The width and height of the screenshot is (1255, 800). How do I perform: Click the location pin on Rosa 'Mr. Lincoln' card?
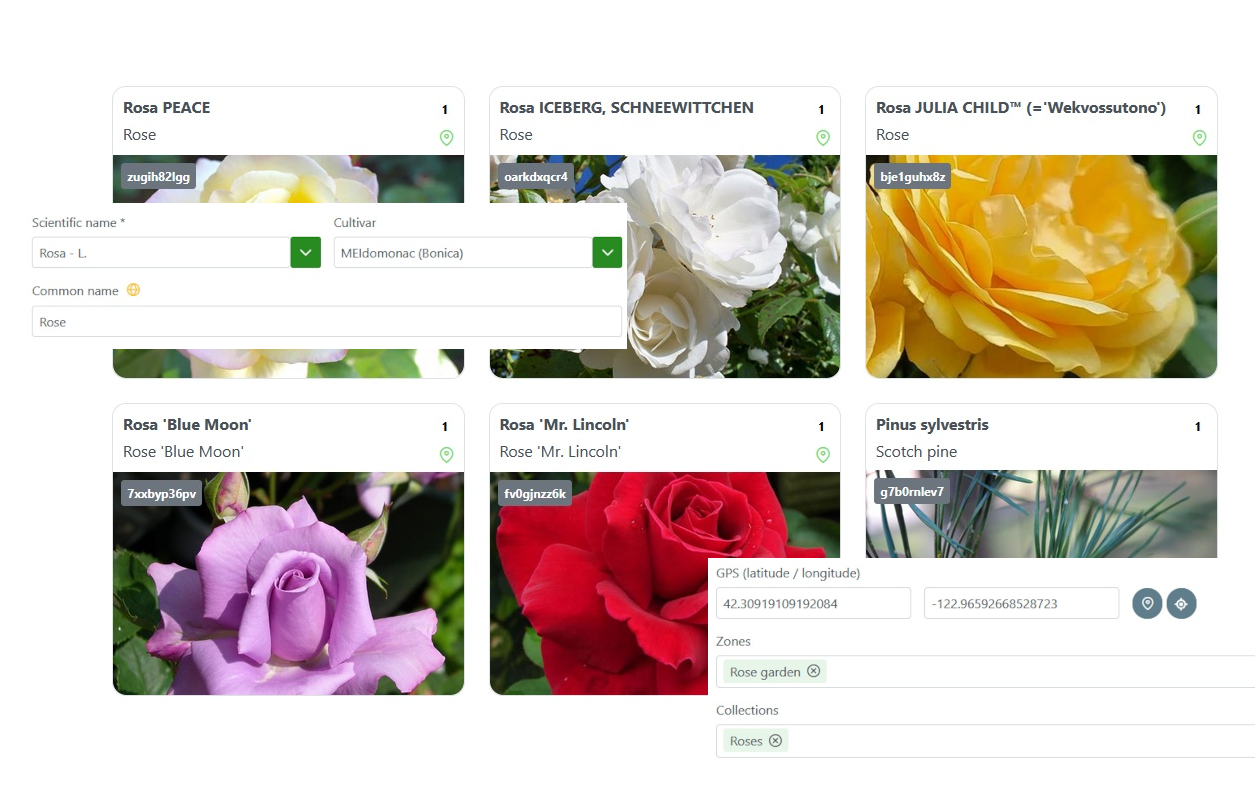point(823,455)
